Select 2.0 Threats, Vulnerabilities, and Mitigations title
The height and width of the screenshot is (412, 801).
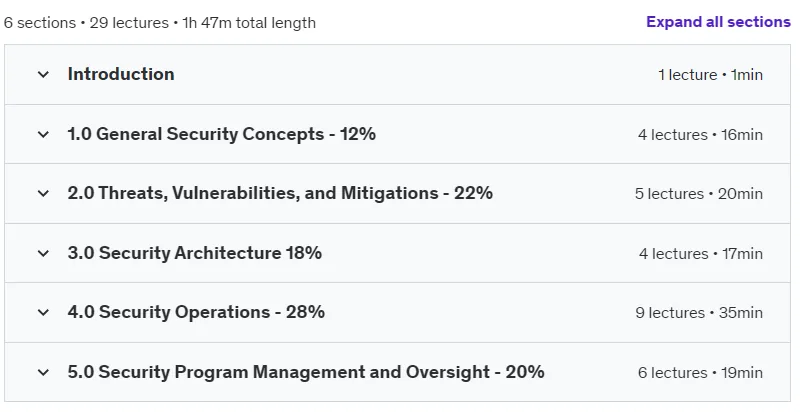click(x=280, y=193)
